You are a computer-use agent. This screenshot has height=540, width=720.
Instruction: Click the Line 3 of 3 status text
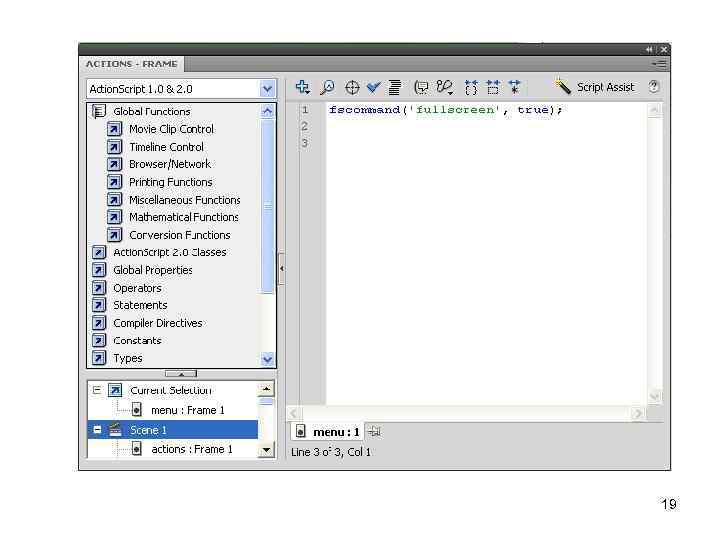click(331, 452)
